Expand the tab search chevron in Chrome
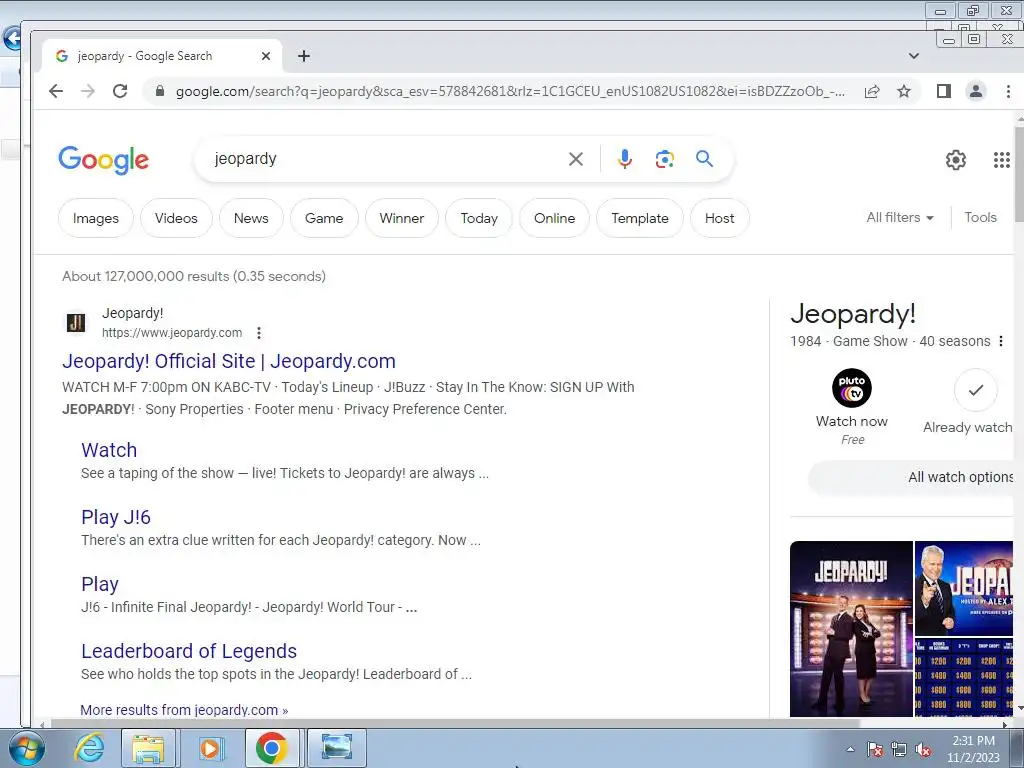 [914, 56]
